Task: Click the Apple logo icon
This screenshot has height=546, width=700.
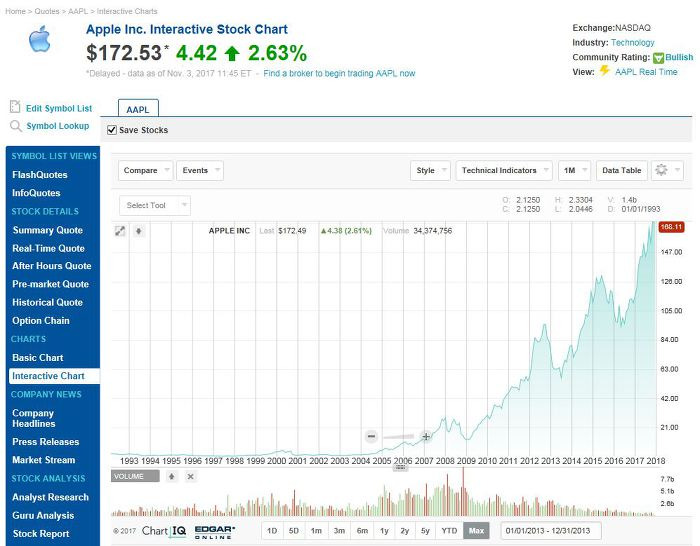Action: click(x=40, y=39)
